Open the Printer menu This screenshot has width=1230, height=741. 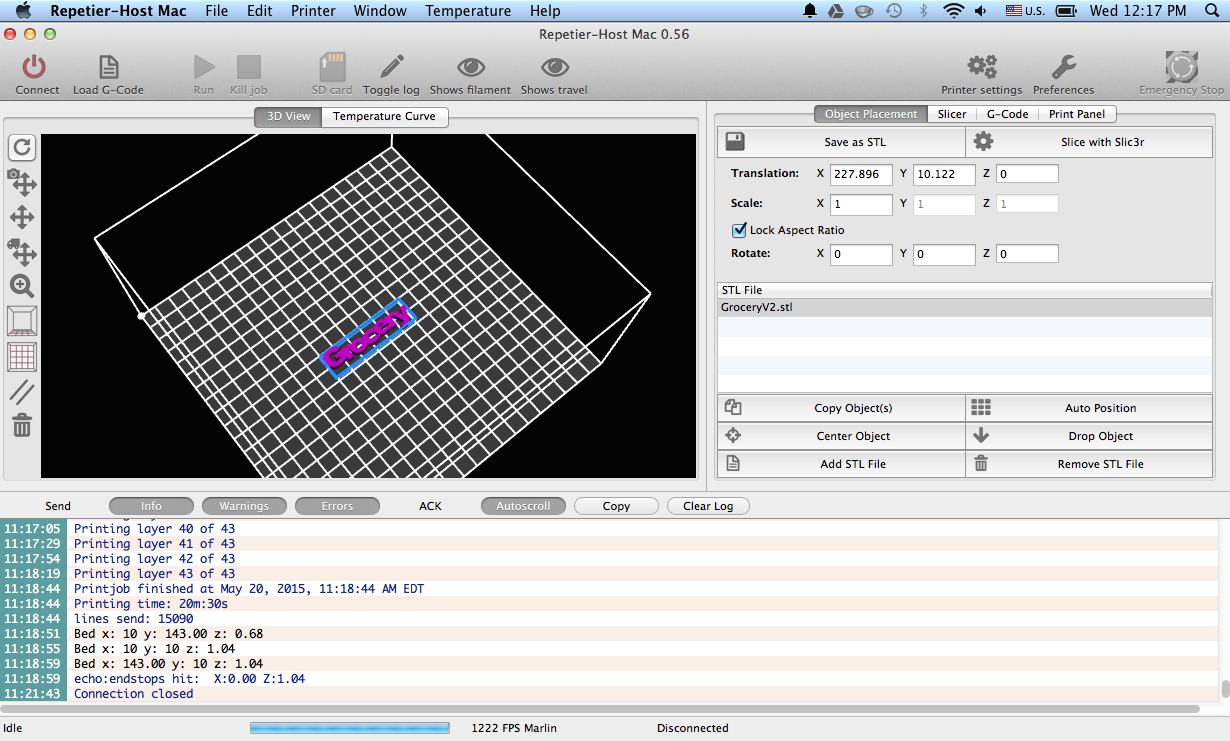click(x=313, y=11)
